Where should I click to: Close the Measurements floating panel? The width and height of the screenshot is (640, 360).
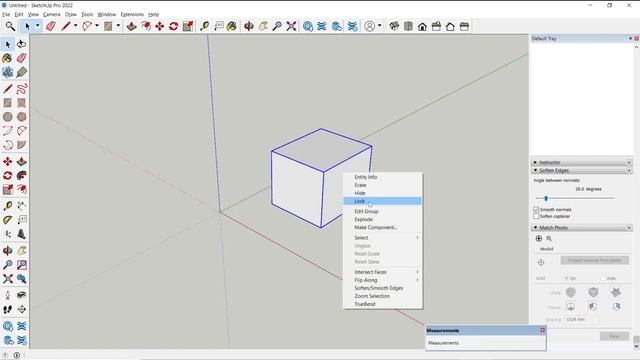(x=542, y=330)
